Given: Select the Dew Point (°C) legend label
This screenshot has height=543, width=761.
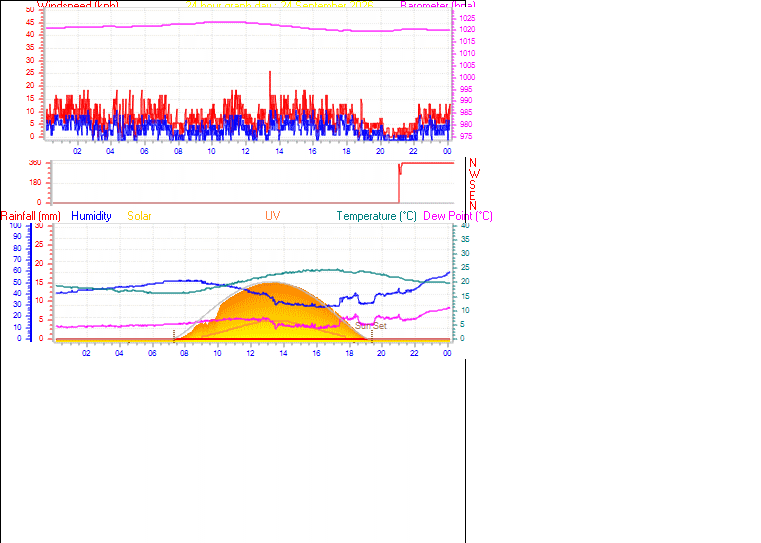Looking at the screenshot, I should [x=458, y=216].
